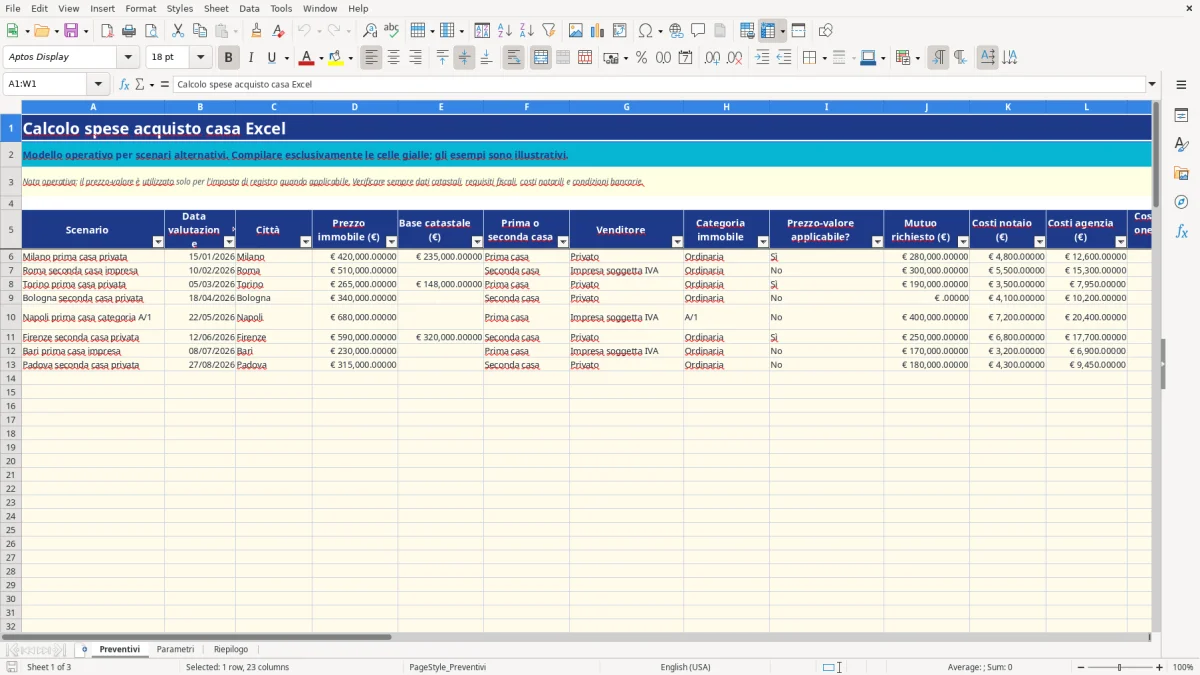Open the Font Name dropdown
This screenshot has height=675, width=1200.
tap(128, 57)
